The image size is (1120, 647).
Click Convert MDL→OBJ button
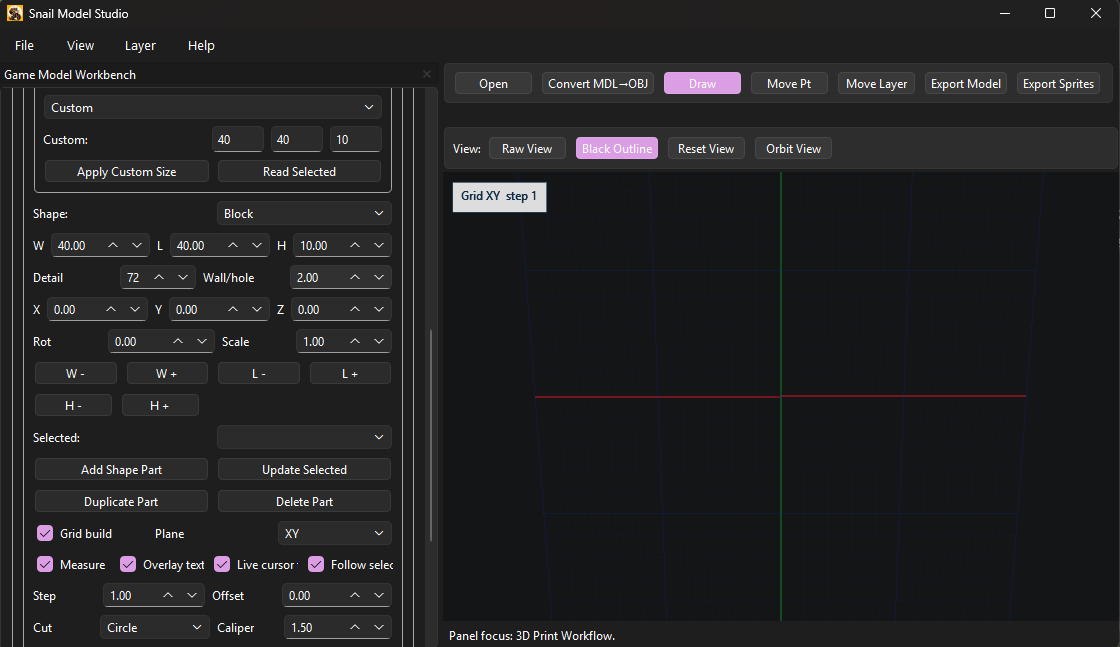tap(598, 84)
